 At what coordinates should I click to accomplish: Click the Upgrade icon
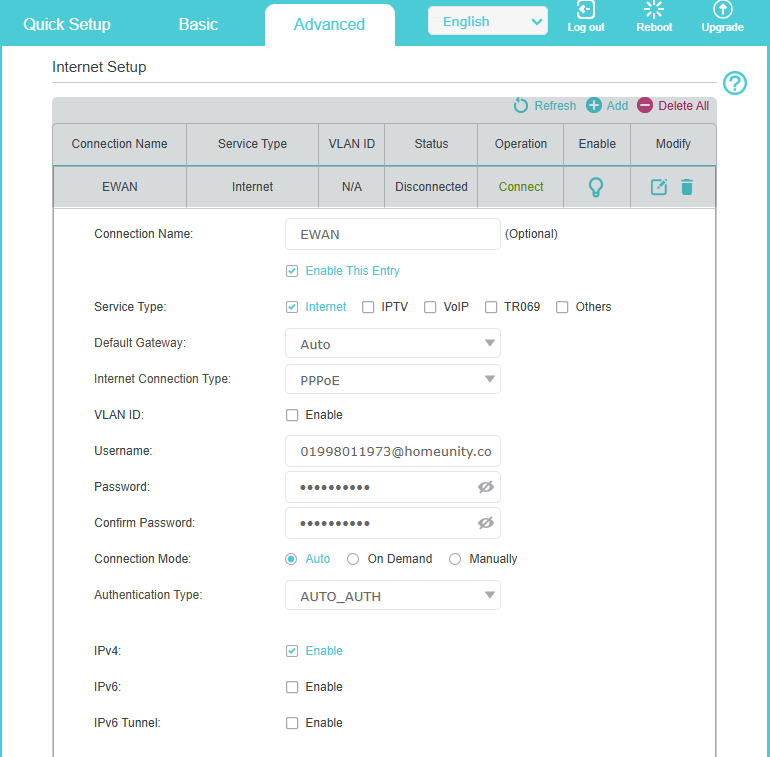(x=722, y=10)
